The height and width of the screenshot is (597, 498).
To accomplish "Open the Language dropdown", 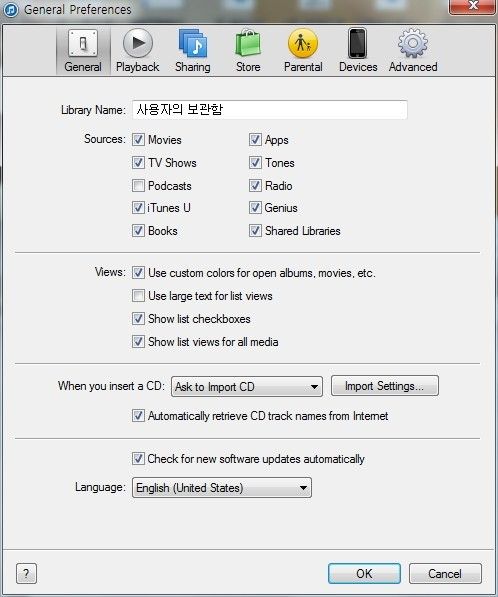I will tap(222, 488).
